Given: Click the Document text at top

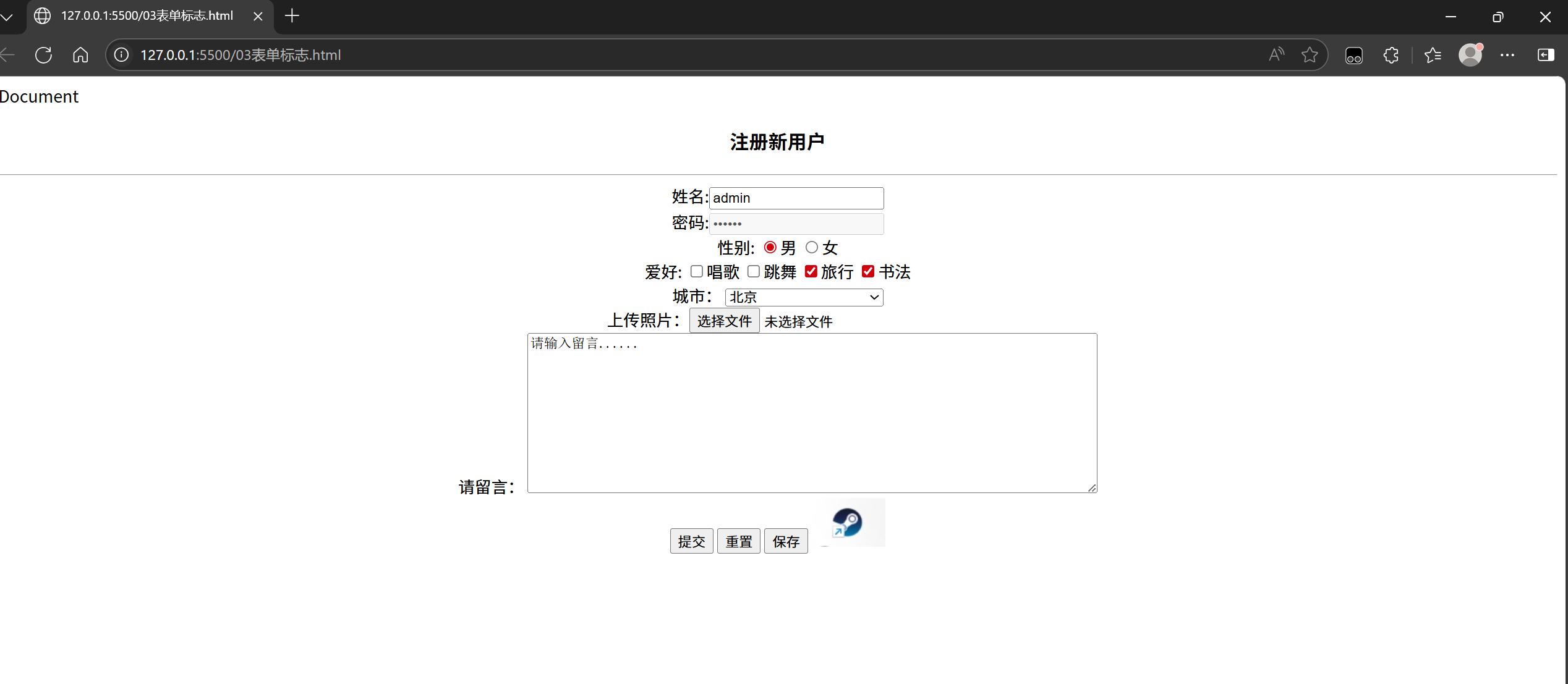Looking at the screenshot, I should [39, 96].
